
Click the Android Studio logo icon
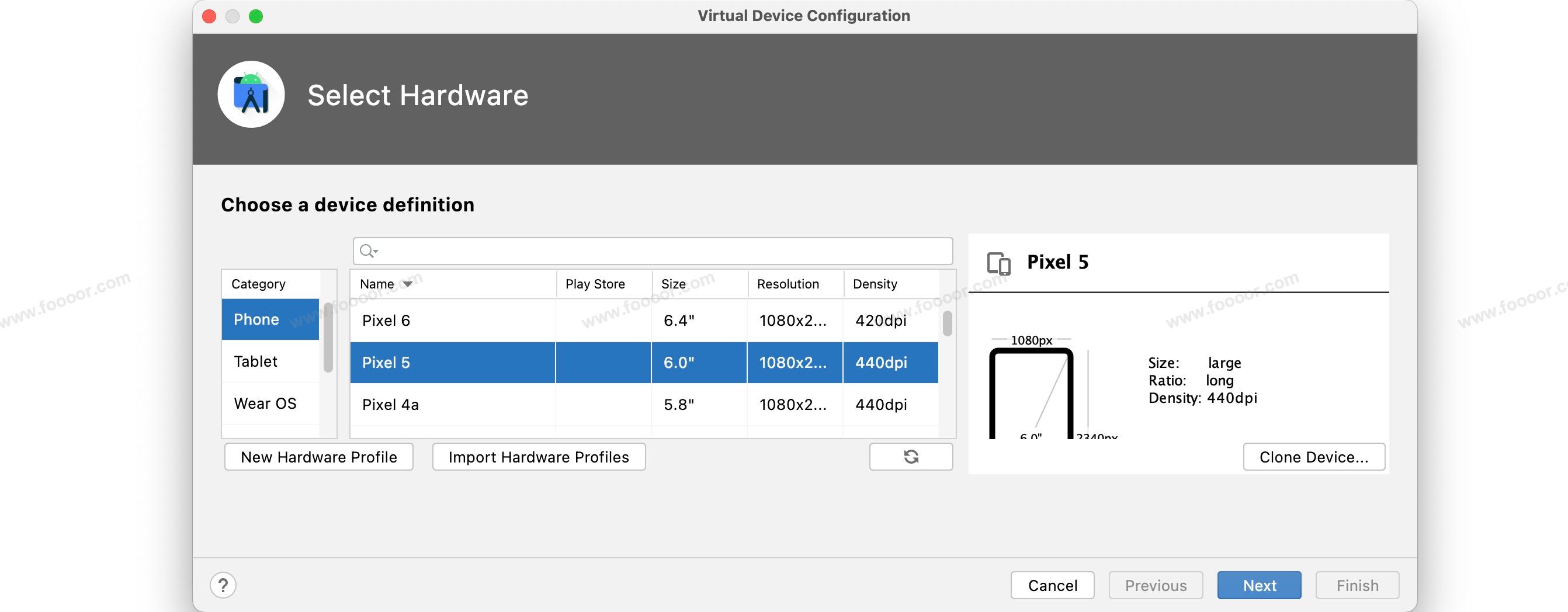251,95
